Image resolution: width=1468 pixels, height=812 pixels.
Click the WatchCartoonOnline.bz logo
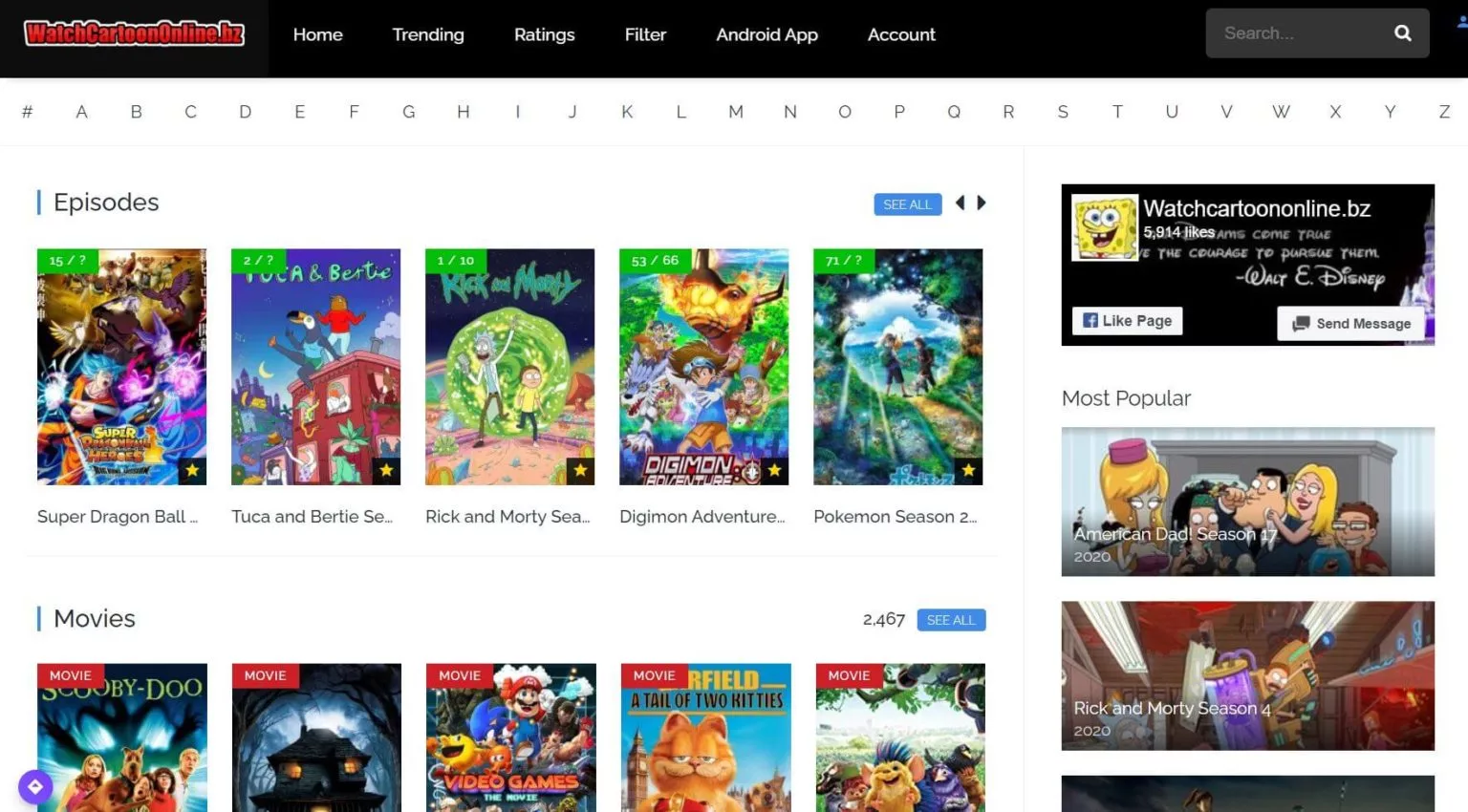tap(134, 33)
